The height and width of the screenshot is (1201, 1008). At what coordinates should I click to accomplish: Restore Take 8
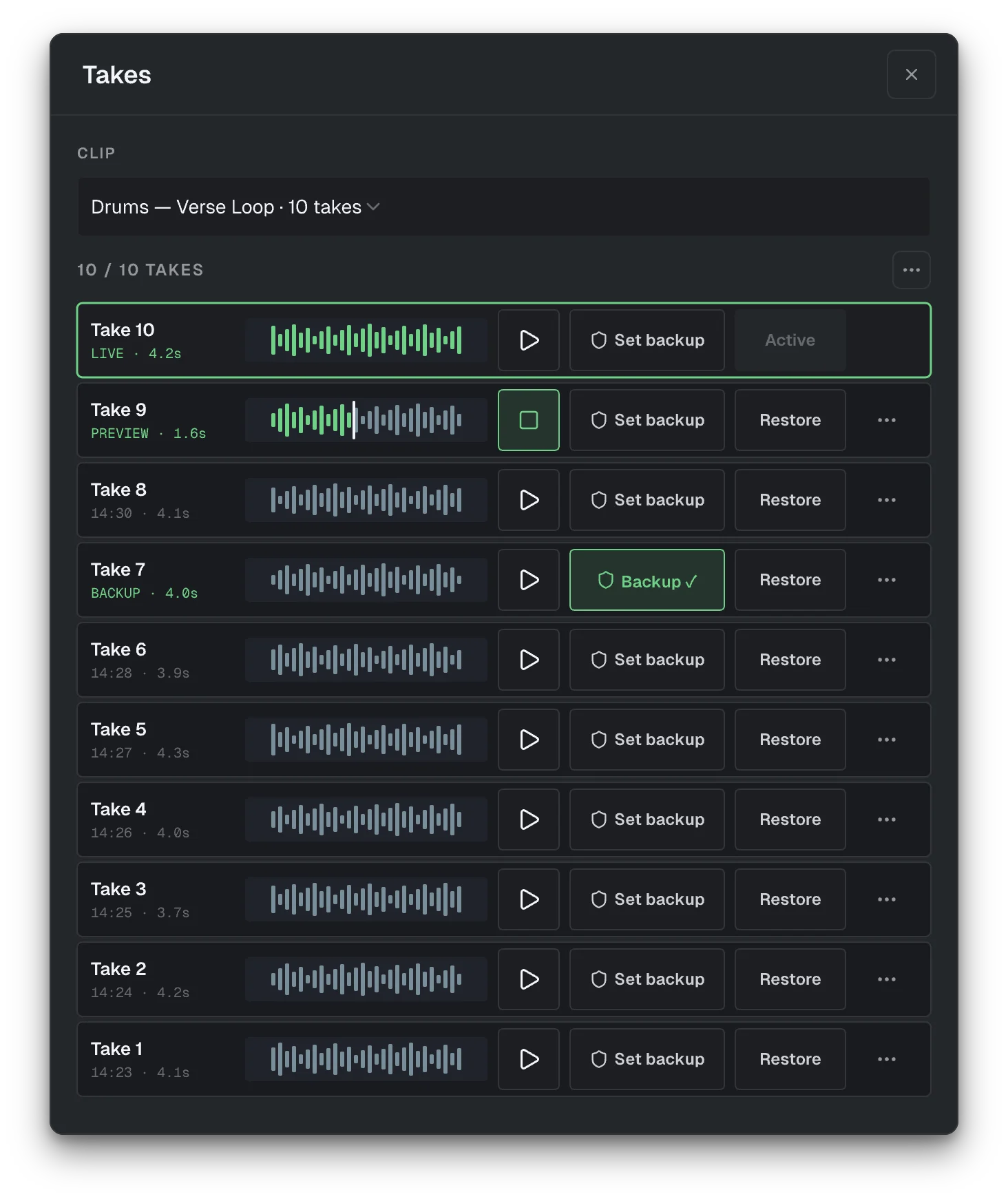(790, 500)
